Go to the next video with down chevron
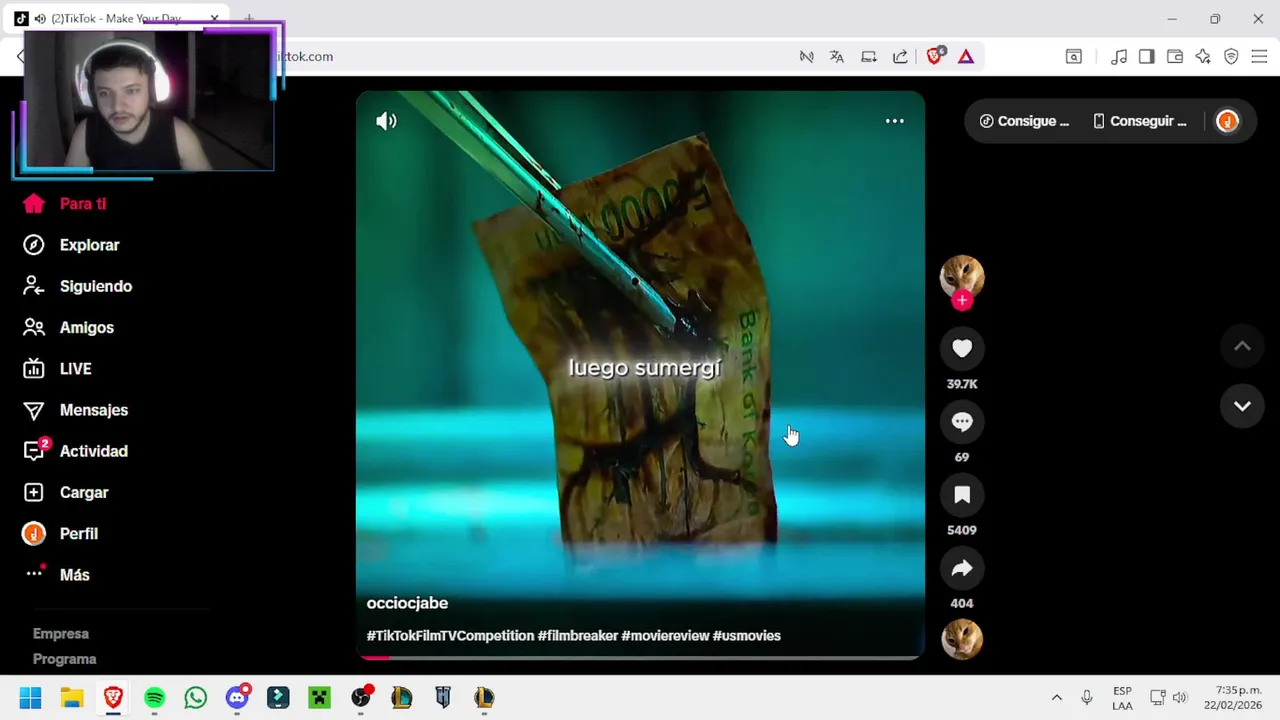This screenshot has height=720, width=1280. [x=1242, y=406]
